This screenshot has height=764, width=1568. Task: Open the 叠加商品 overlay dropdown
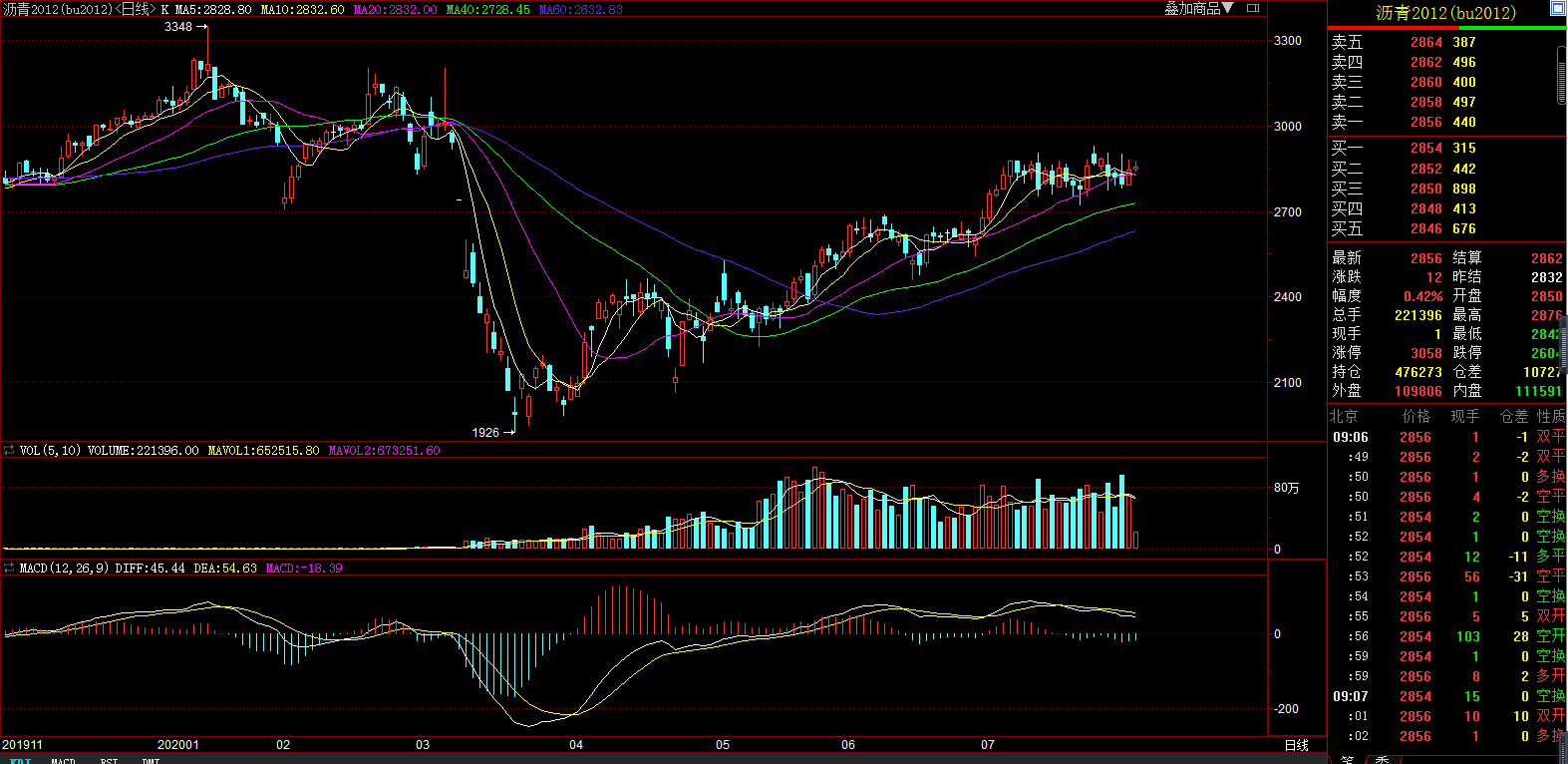coord(1199,8)
